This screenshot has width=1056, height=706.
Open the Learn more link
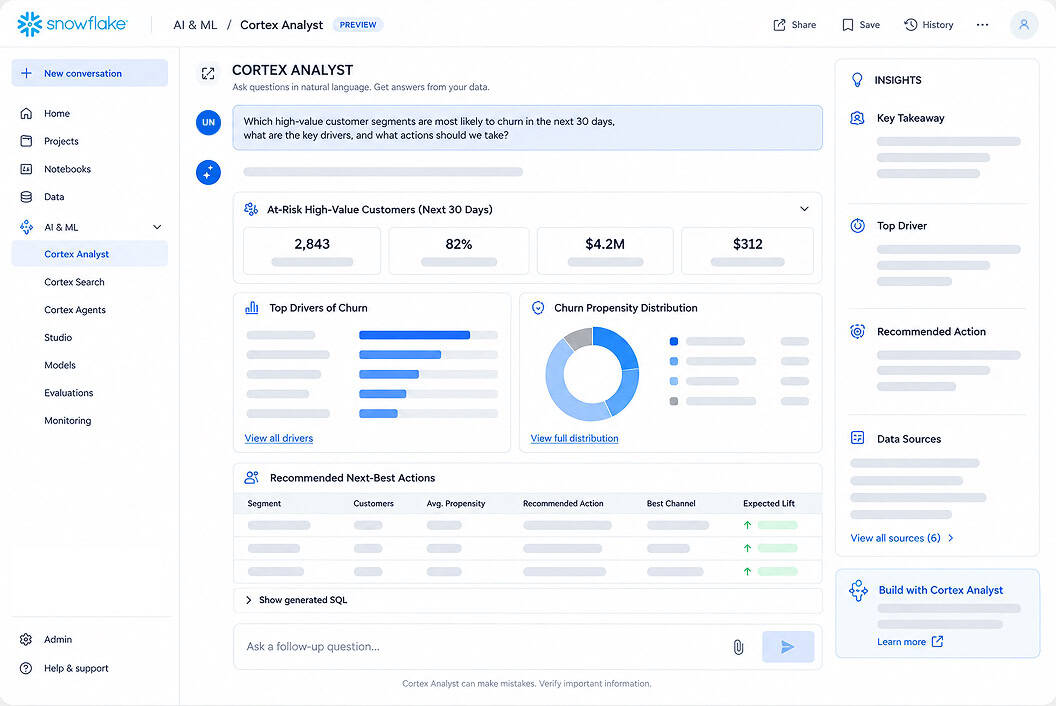click(x=909, y=641)
